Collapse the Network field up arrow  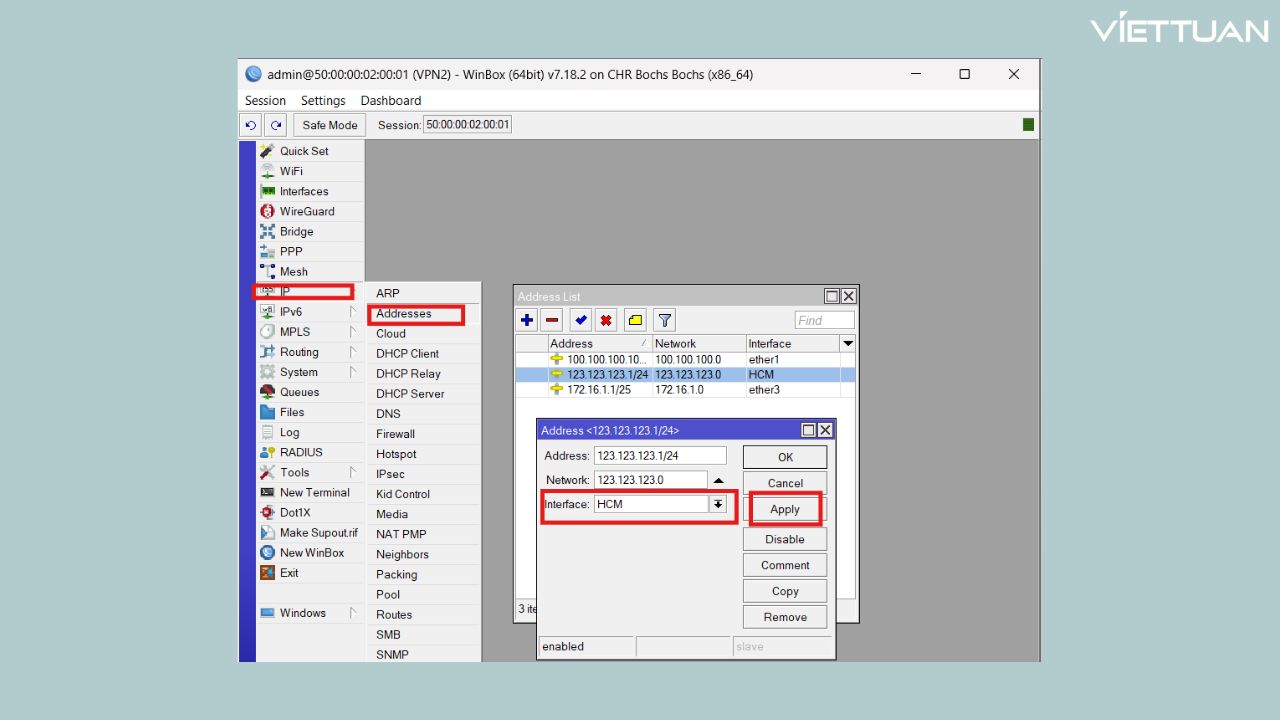(x=718, y=480)
